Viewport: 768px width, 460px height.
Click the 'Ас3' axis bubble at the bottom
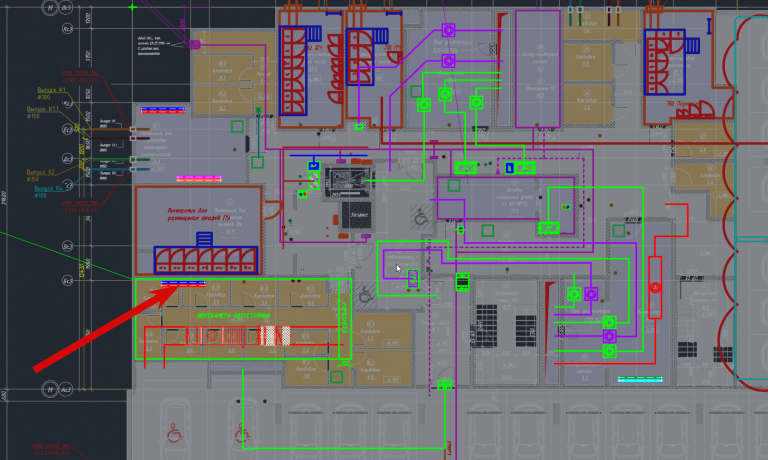65,389
